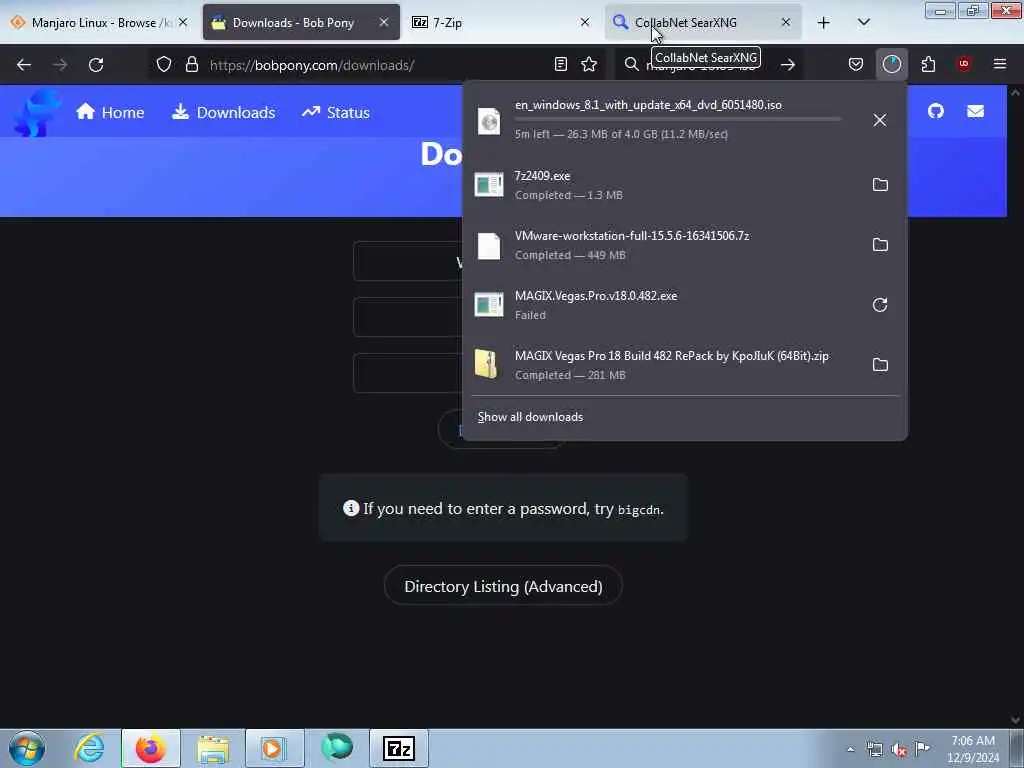Open the Downloads navigation link

223,112
